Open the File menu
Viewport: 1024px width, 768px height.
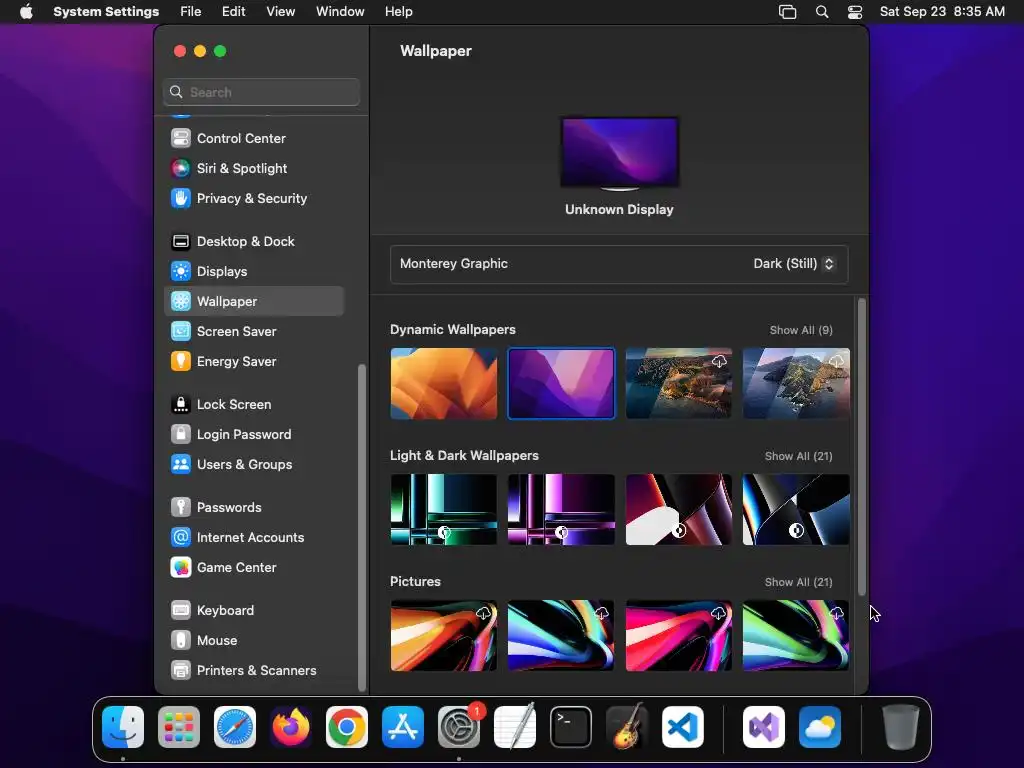pos(191,12)
